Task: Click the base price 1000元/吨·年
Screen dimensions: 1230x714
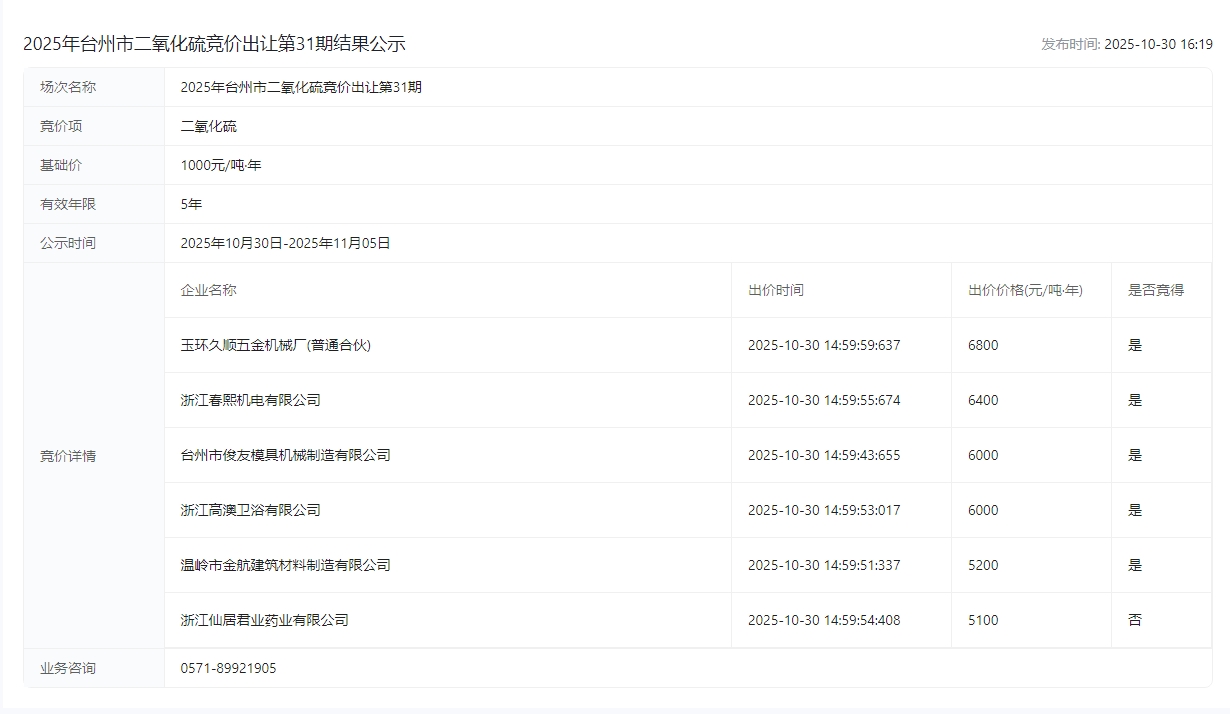Action: (220, 165)
